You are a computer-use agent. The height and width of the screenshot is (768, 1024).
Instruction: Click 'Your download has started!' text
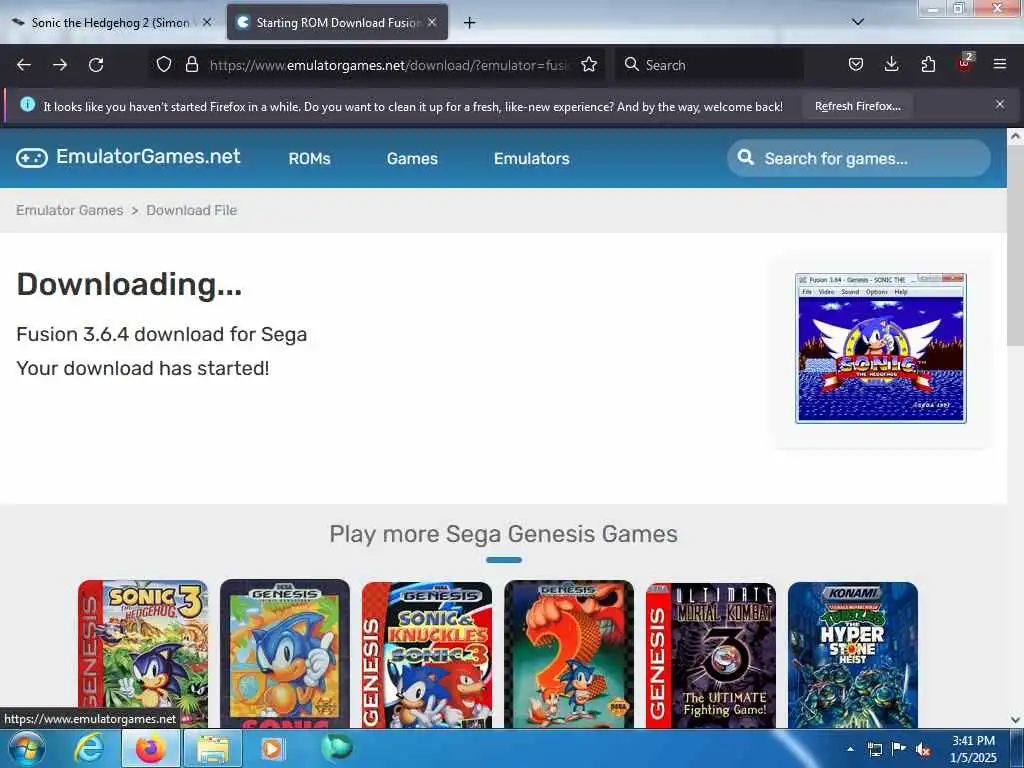(x=142, y=368)
